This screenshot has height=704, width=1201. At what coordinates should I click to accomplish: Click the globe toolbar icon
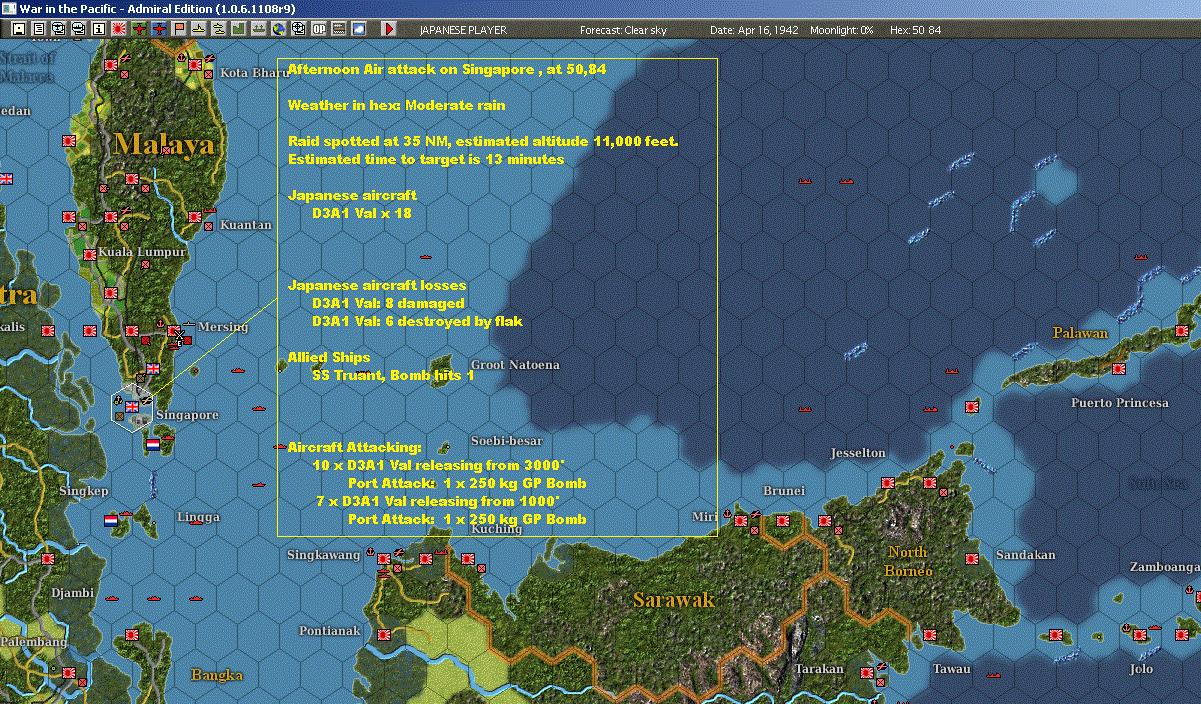click(x=279, y=29)
